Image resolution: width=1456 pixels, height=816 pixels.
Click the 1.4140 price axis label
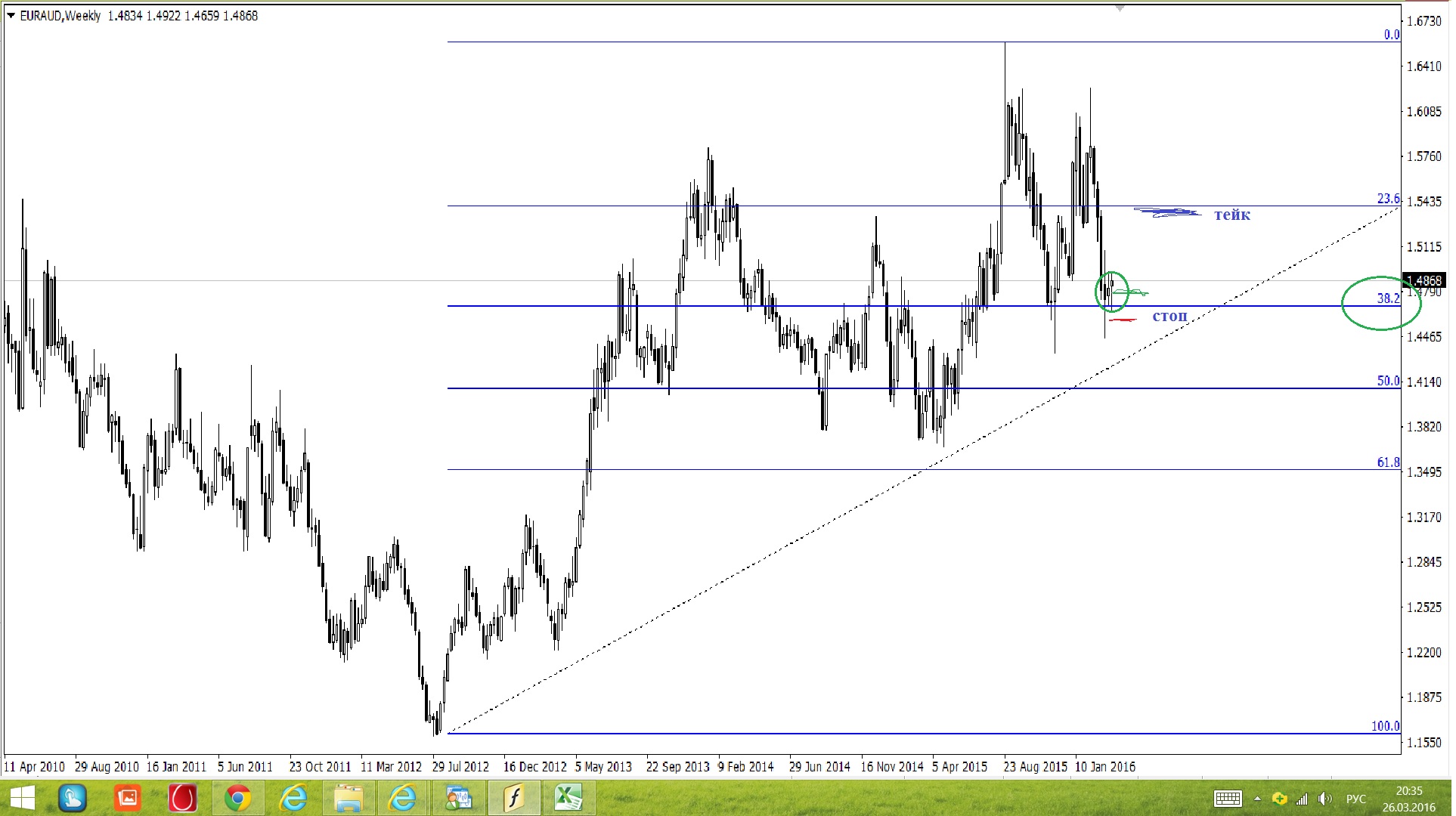[x=1423, y=382]
